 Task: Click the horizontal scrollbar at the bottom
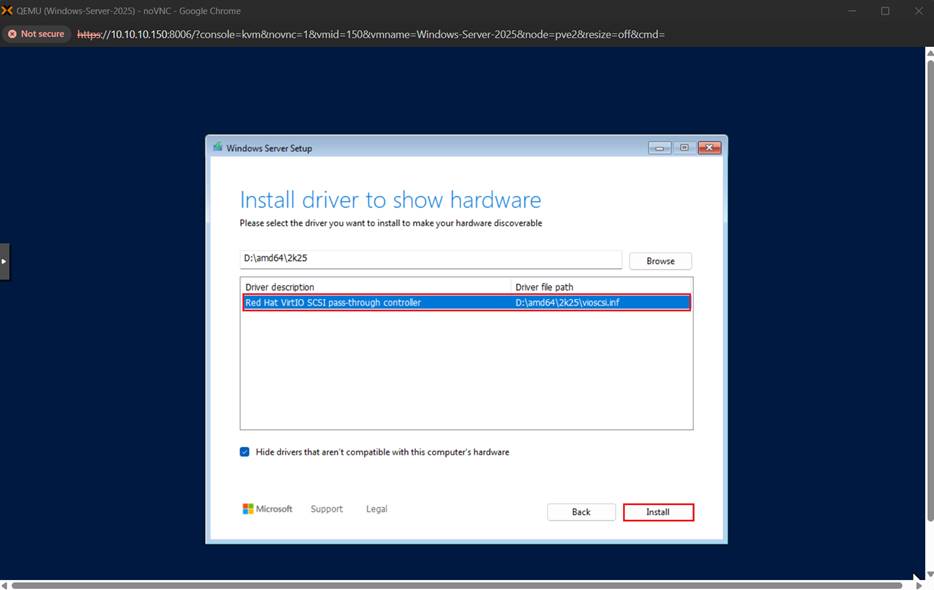(x=460, y=584)
